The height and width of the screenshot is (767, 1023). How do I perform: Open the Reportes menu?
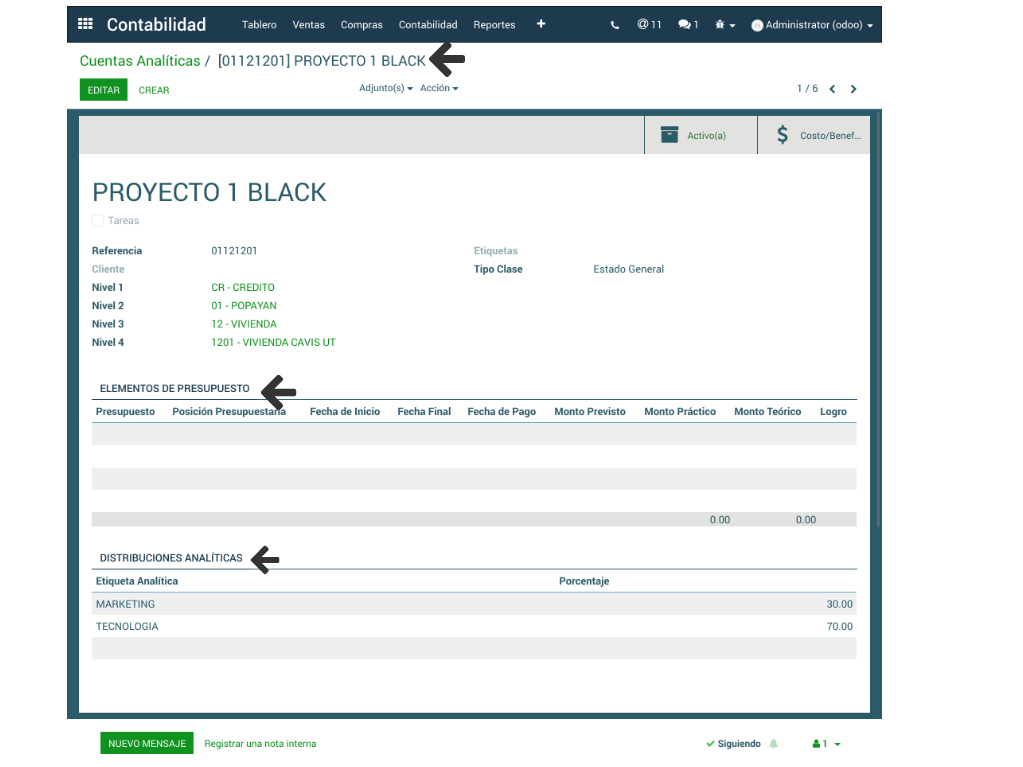[x=494, y=25]
